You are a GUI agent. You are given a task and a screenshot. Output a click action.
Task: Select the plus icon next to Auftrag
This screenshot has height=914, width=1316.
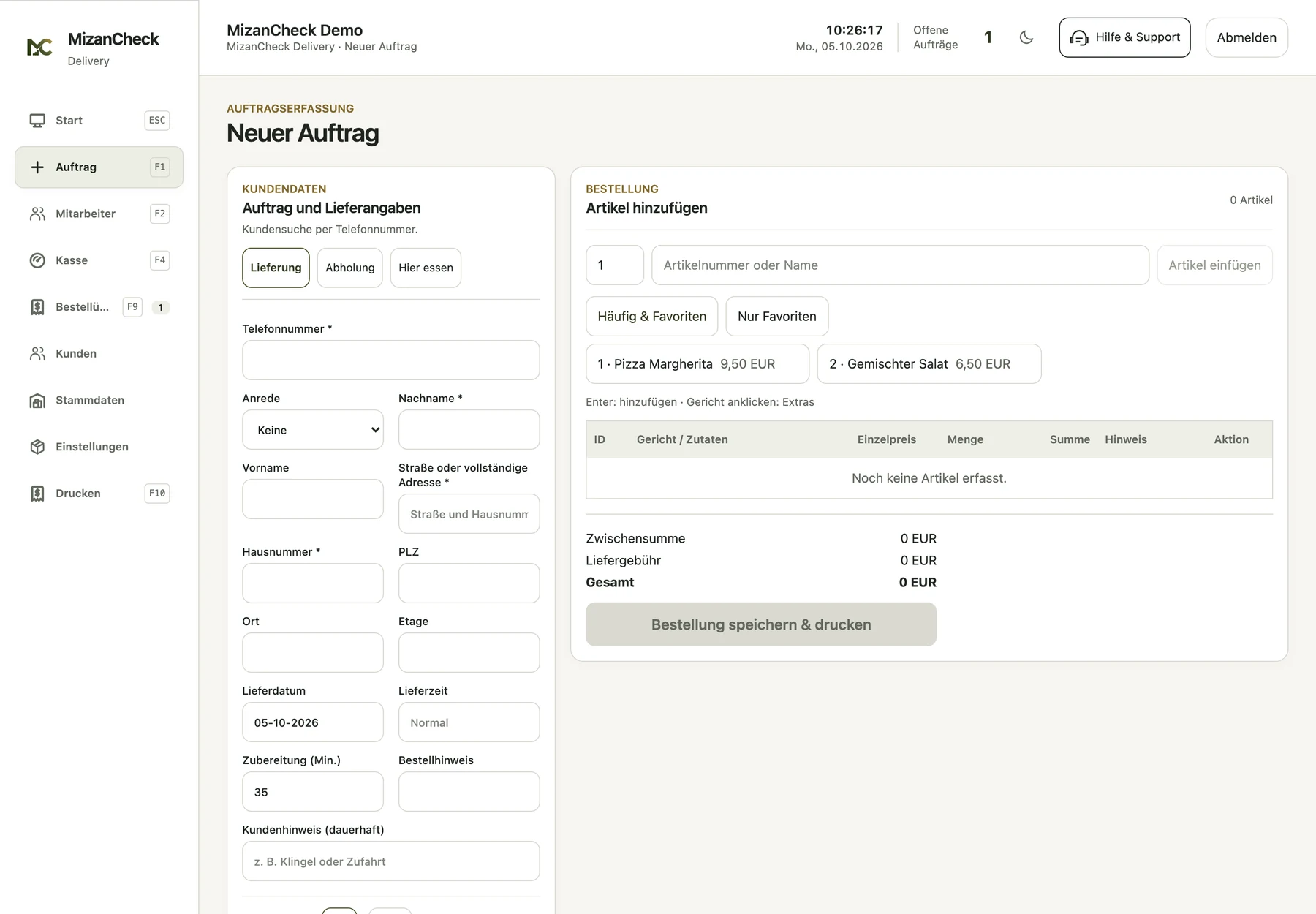(37, 167)
